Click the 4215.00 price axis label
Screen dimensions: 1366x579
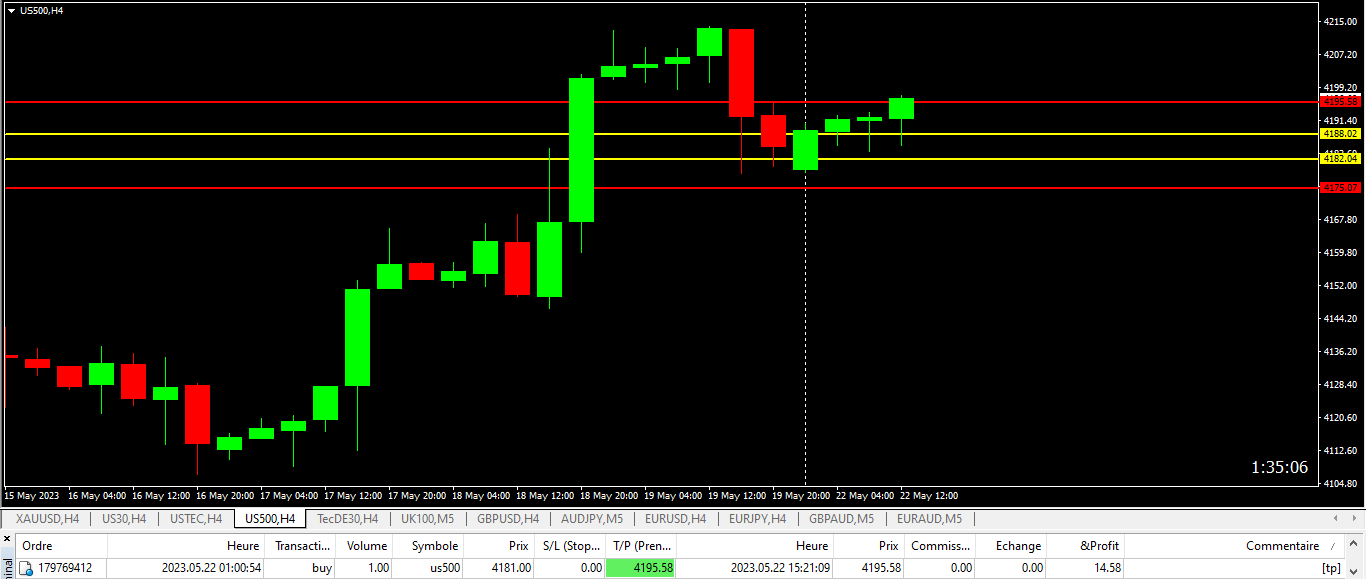tap(1339, 21)
